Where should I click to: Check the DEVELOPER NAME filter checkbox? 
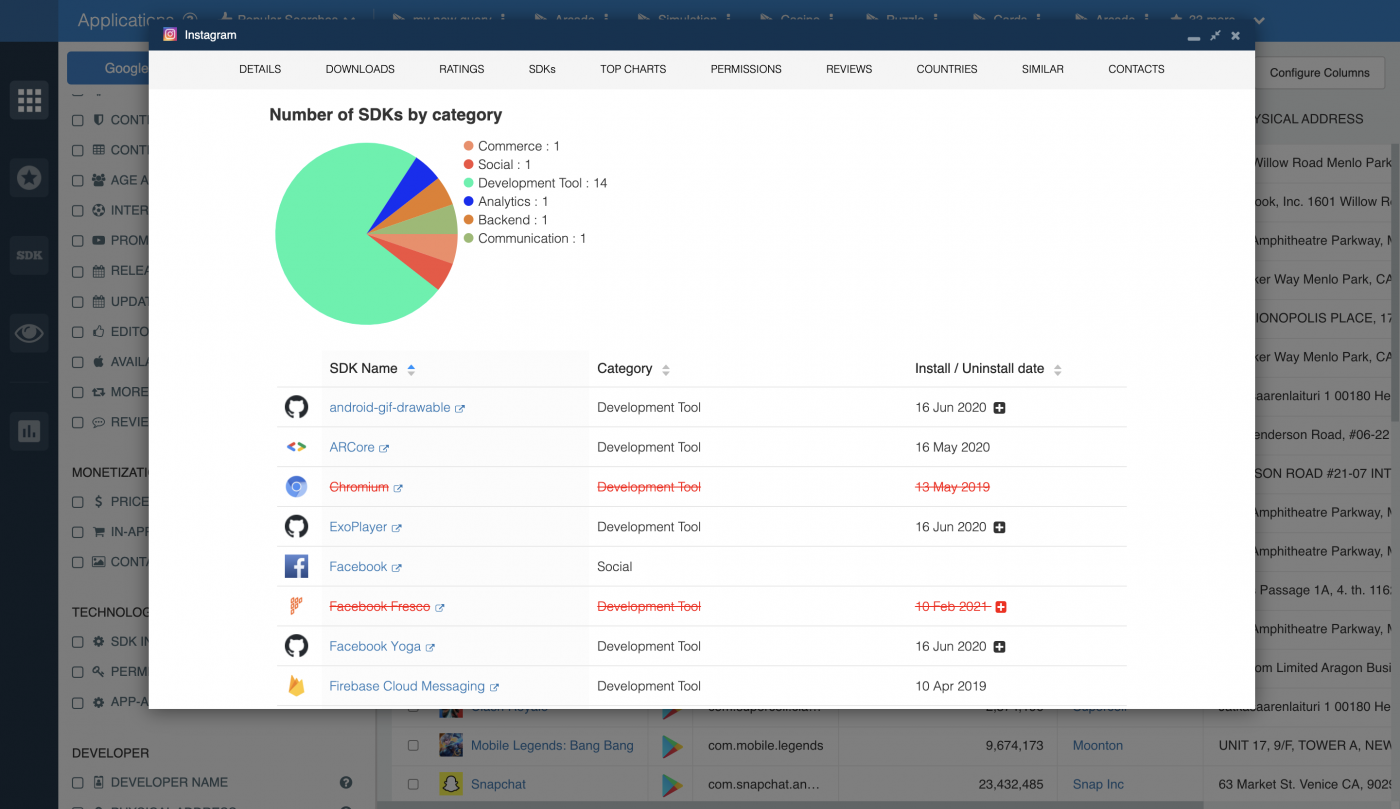(x=77, y=782)
